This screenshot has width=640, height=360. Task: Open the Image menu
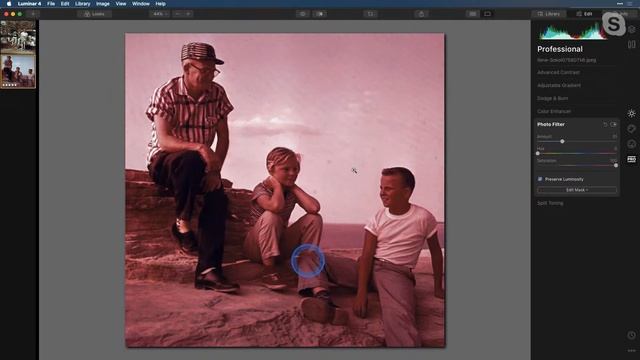(x=102, y=4)
